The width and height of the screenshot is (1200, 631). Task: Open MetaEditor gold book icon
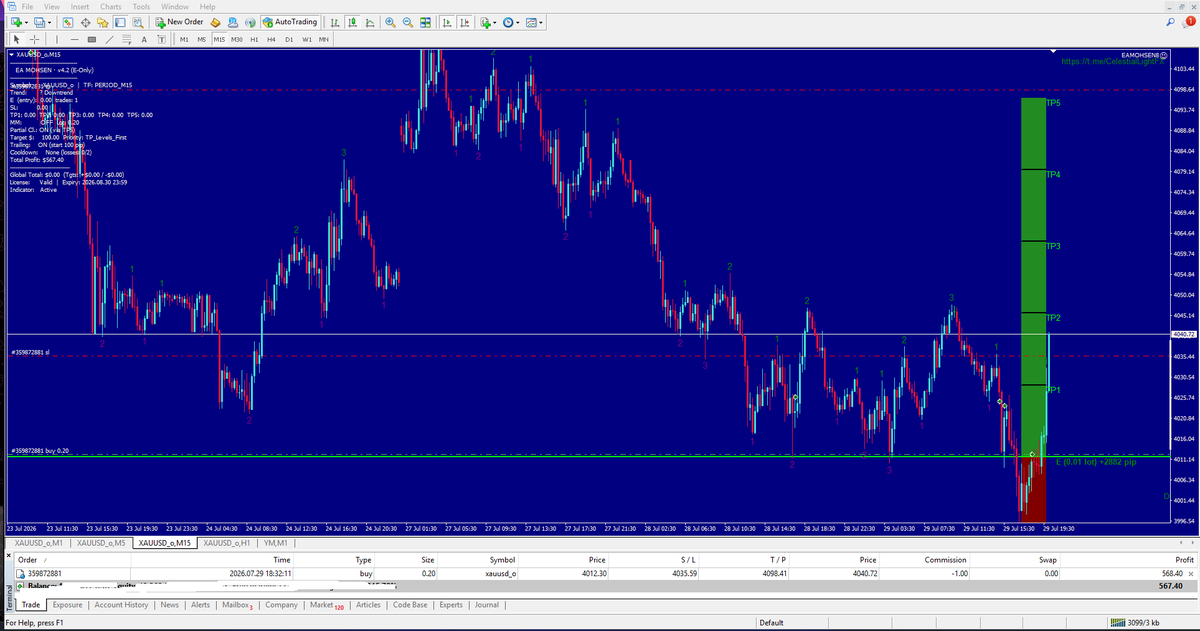pos(215,22)
